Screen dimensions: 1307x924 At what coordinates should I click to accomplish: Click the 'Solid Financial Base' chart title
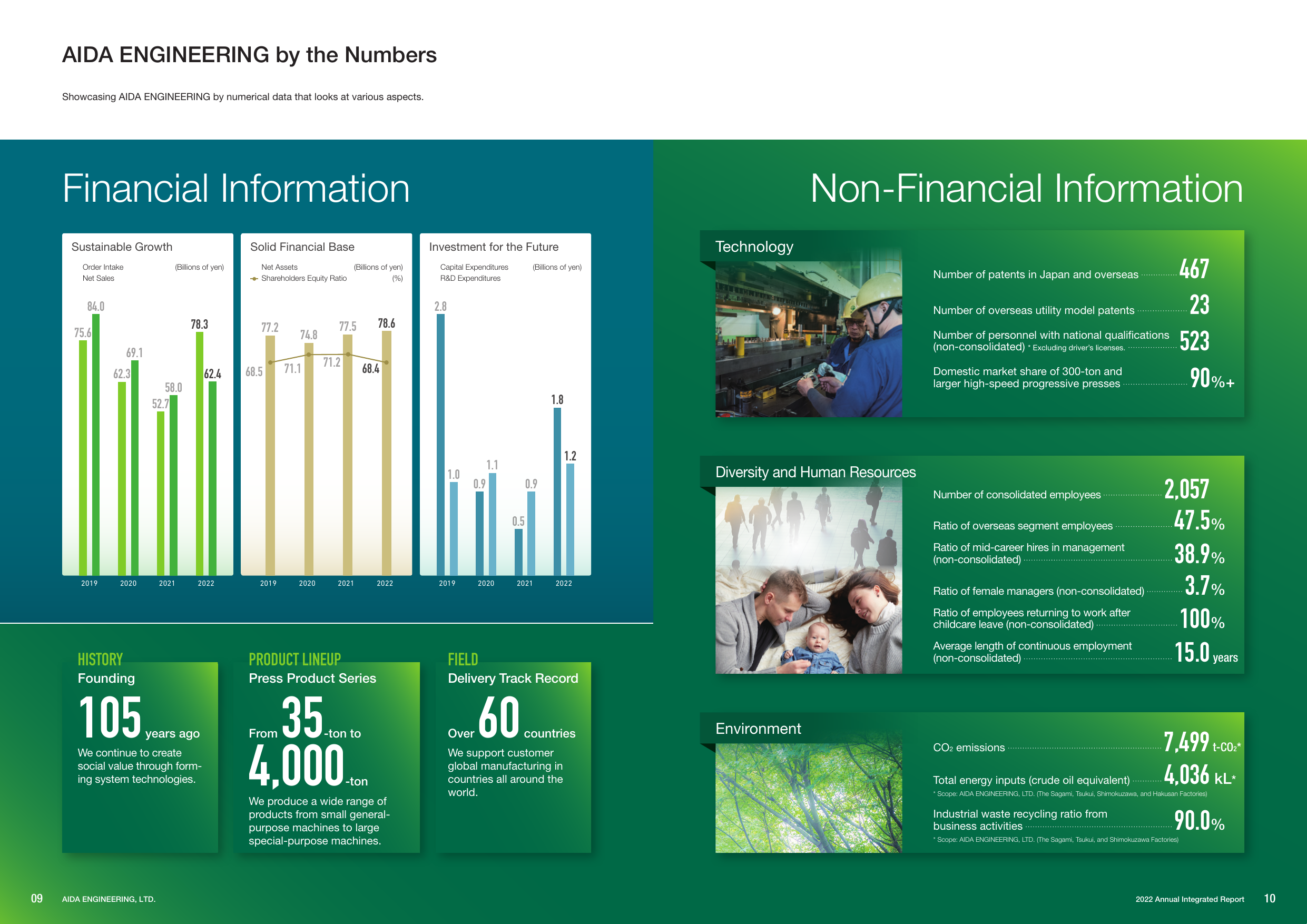(x=302, y=247)
